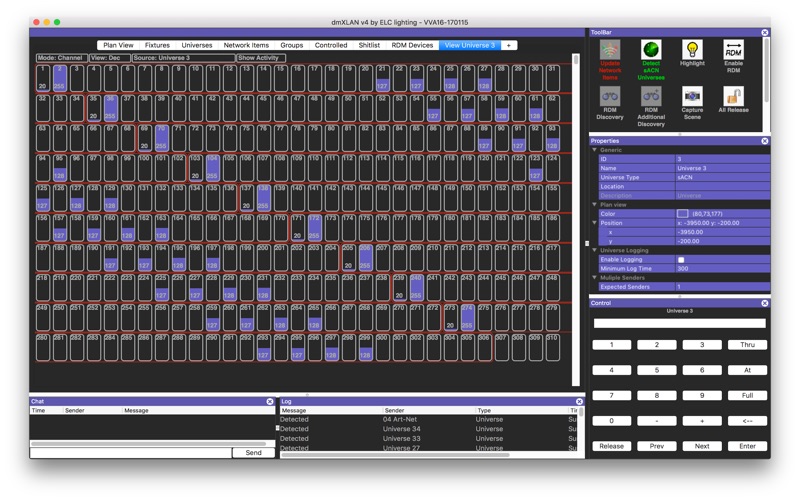Open the View: Dec selector

pyautogui.click(x=109, y=58)
